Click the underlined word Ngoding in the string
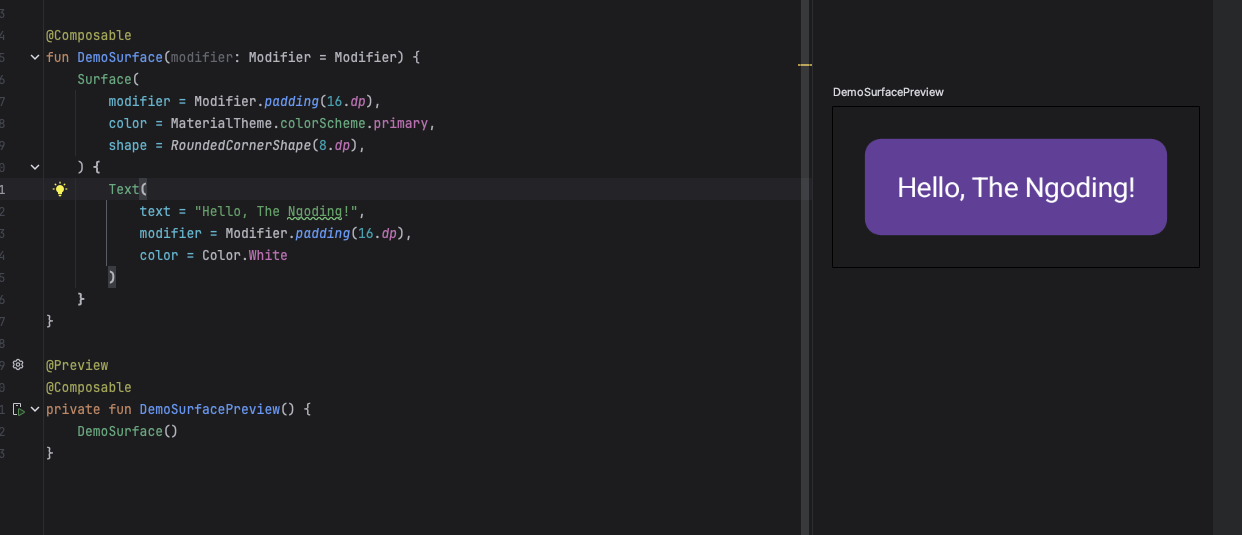Viewport: 1242px width, 535px height. (314, 211)
